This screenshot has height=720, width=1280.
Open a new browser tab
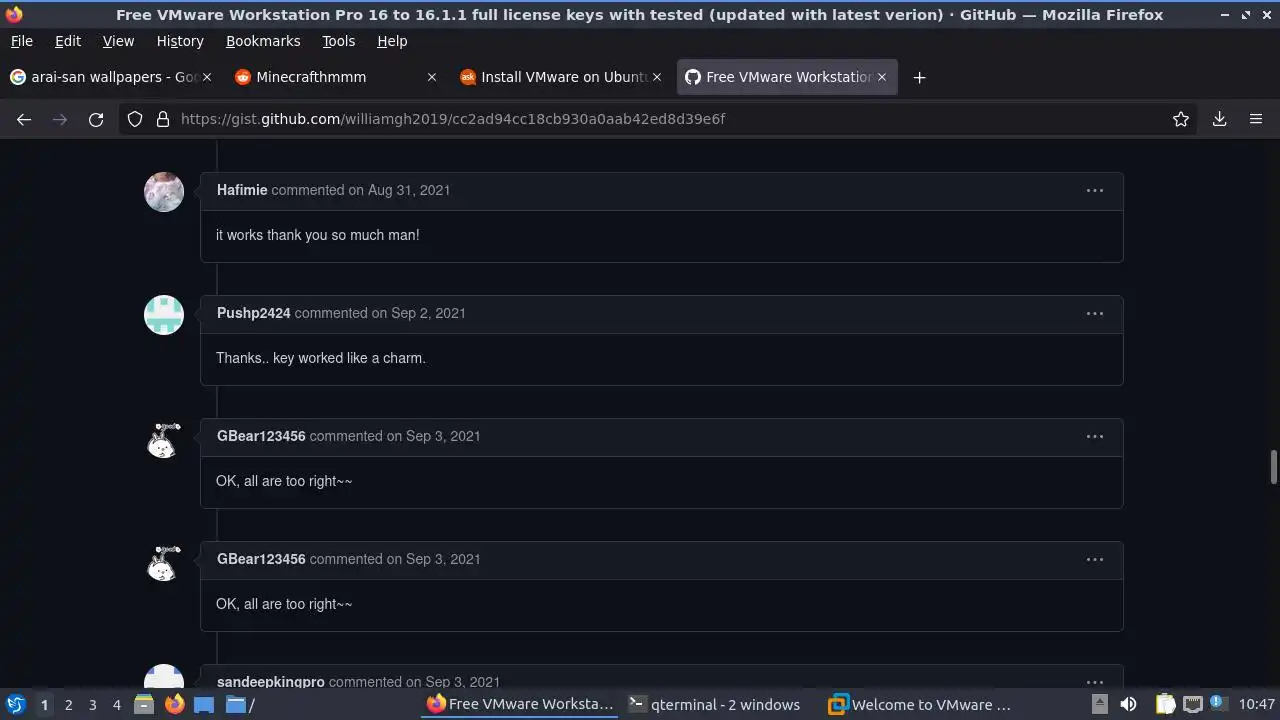tap(919, 77)
